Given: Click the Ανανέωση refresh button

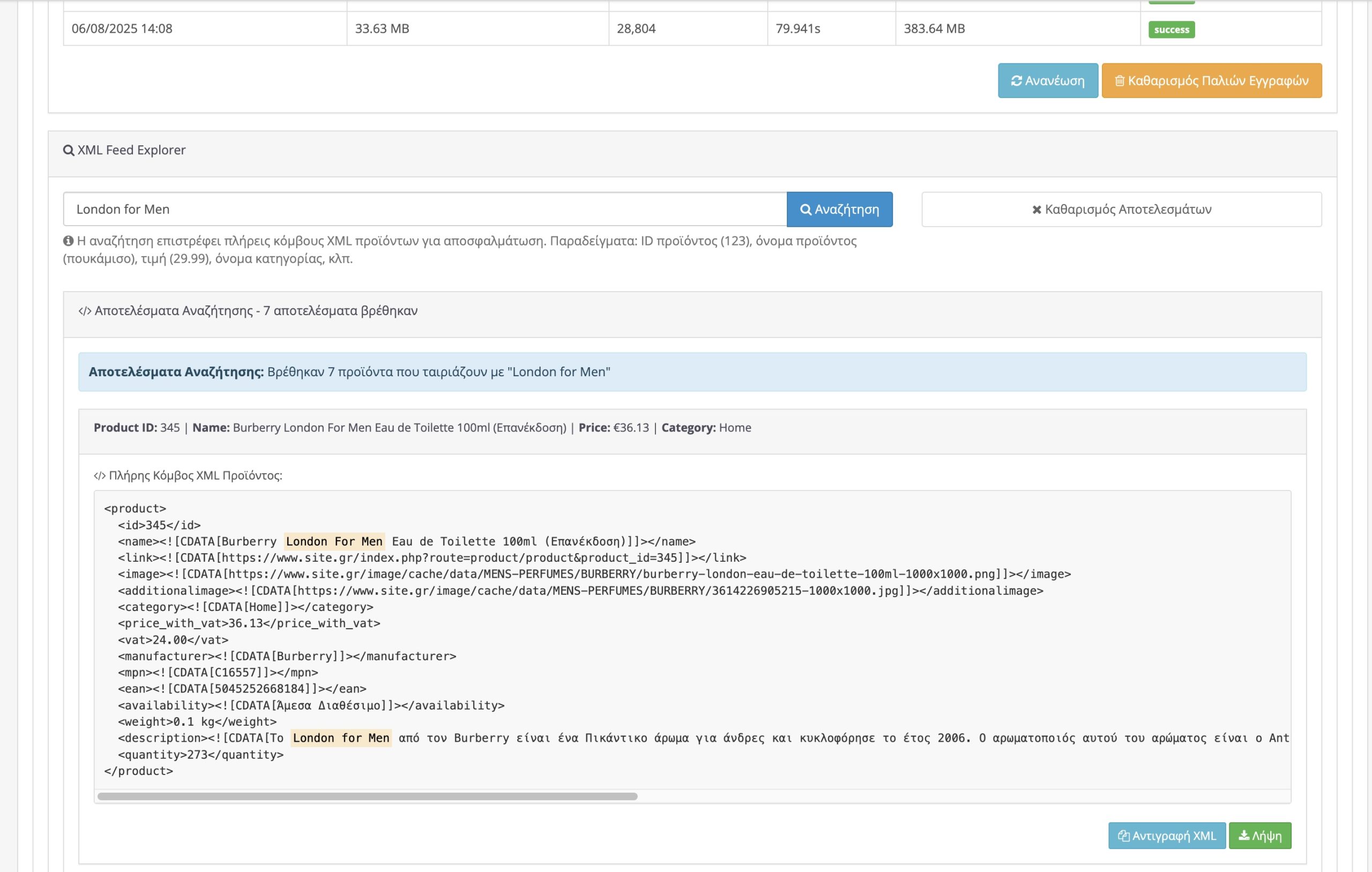Looking at the screenshot, I should (1047, 80).
